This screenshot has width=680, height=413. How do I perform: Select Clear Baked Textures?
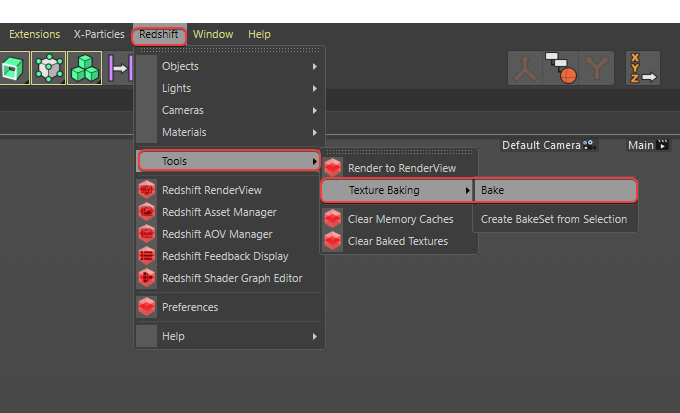pyautogui.click(x=399, y=241)
